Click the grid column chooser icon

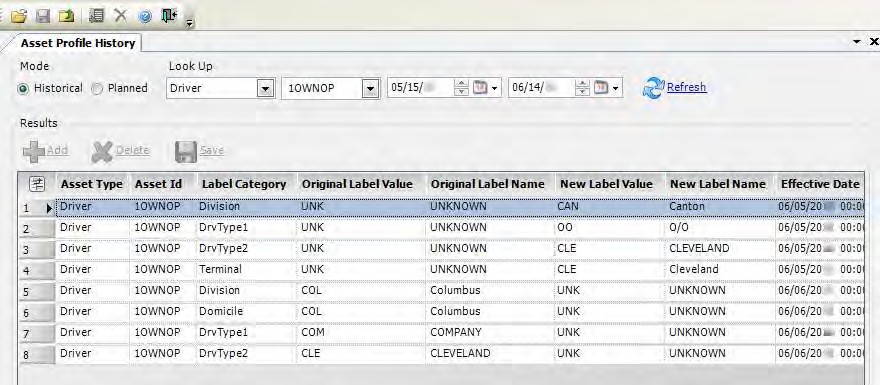click(36, 184)
